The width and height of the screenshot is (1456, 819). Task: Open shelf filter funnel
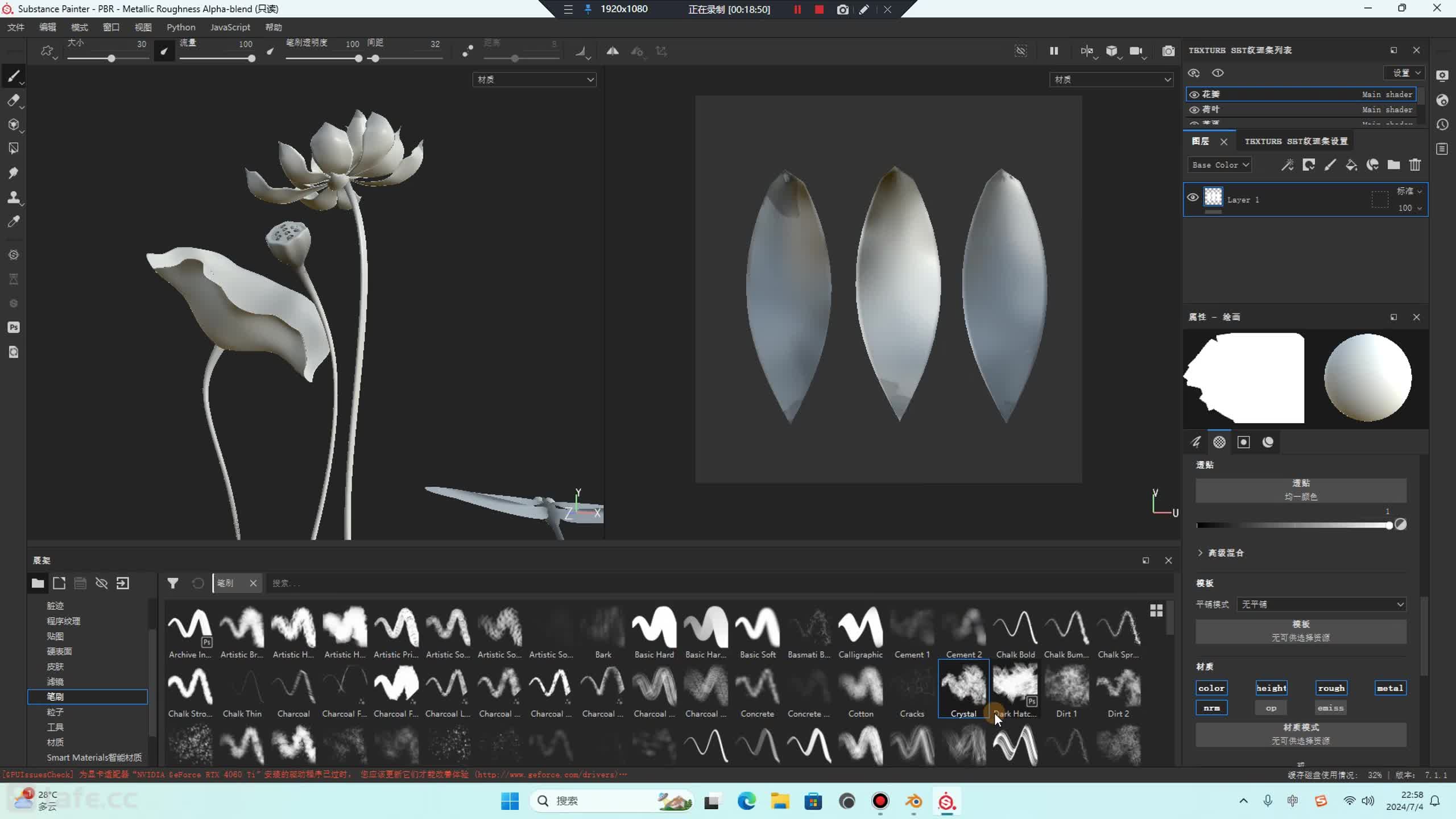173,583
